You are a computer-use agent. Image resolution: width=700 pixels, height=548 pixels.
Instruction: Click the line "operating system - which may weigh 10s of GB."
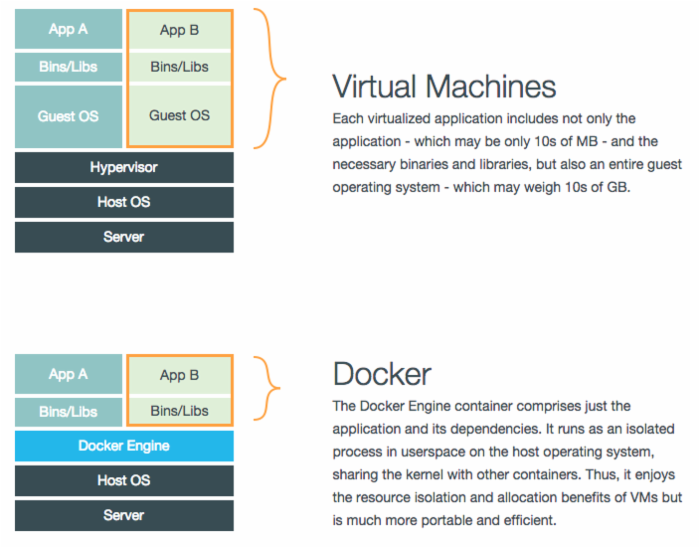pos(481,187)
